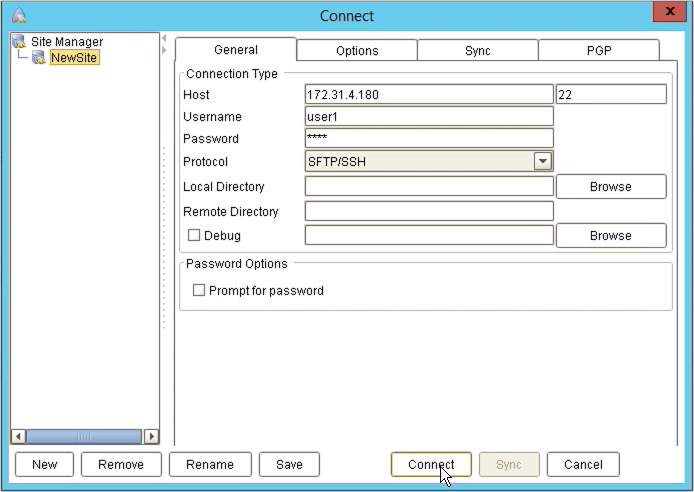Image resolution: width=694 pixels, height=492 pixels.
Task: Switch to the General tab
Action: [x=235, y=50]
